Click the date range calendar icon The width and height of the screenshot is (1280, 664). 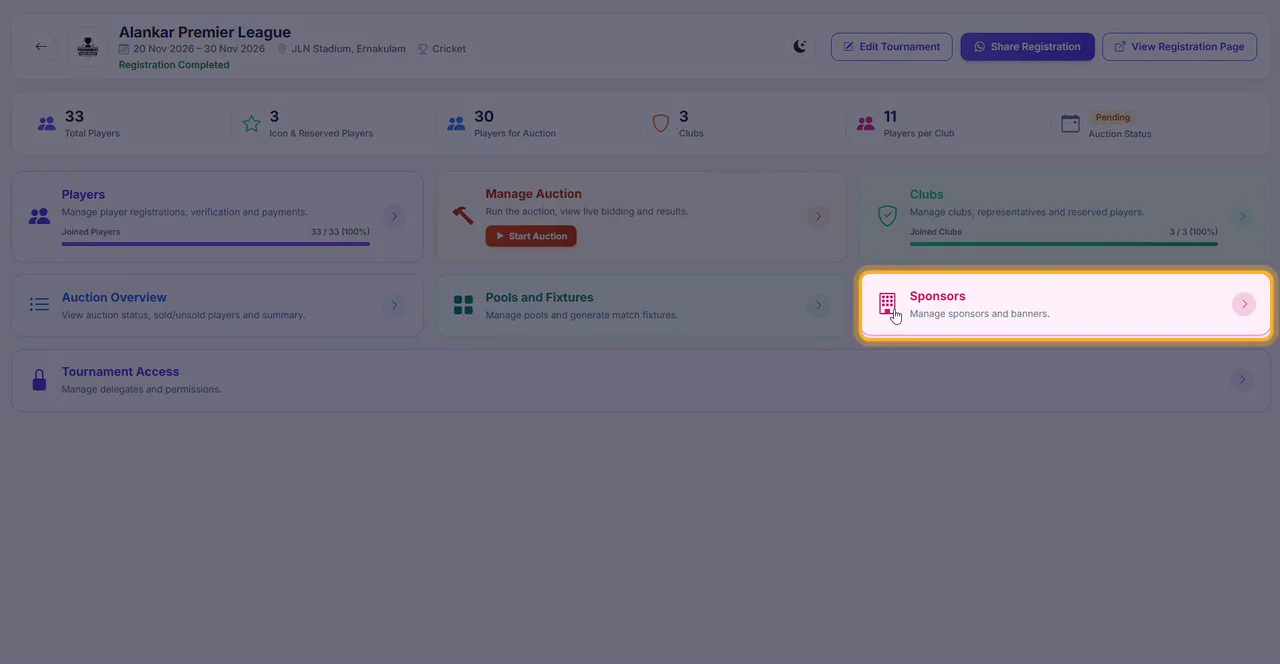pos(124,49)
